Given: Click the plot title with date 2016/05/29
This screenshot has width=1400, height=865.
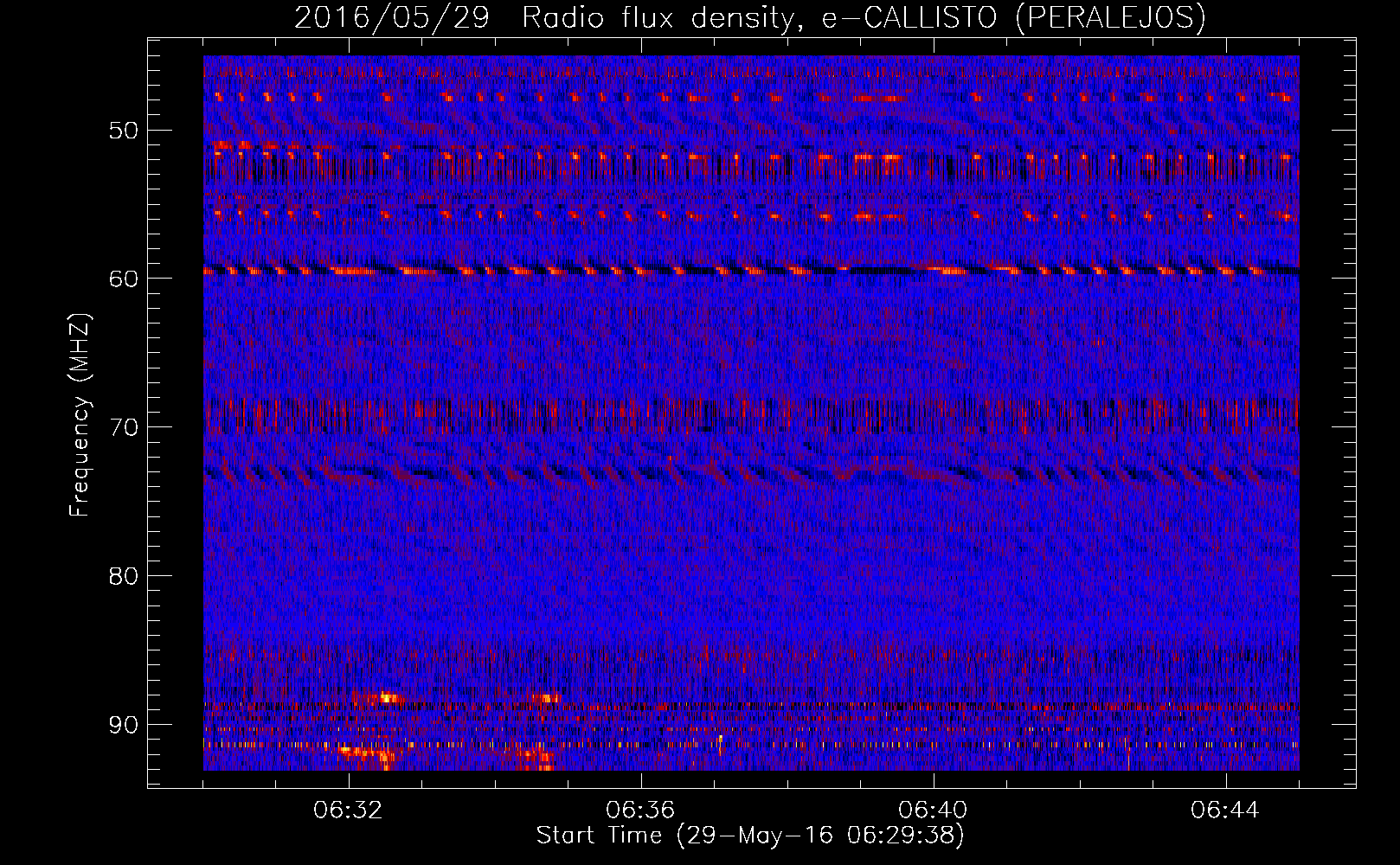Looking at the screenshot, I should [750, 17].
